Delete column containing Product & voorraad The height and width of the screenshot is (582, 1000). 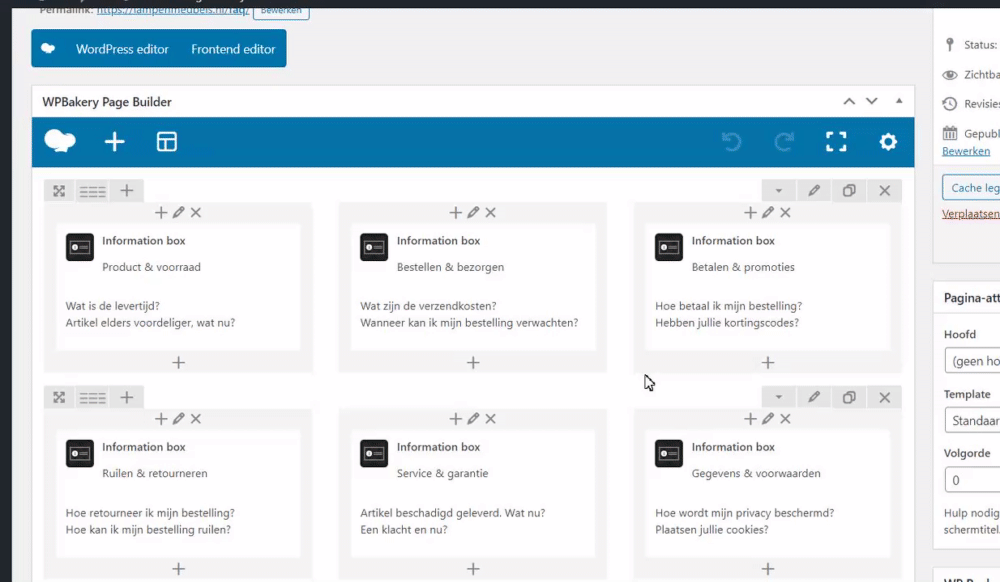(x=196, y=212)
